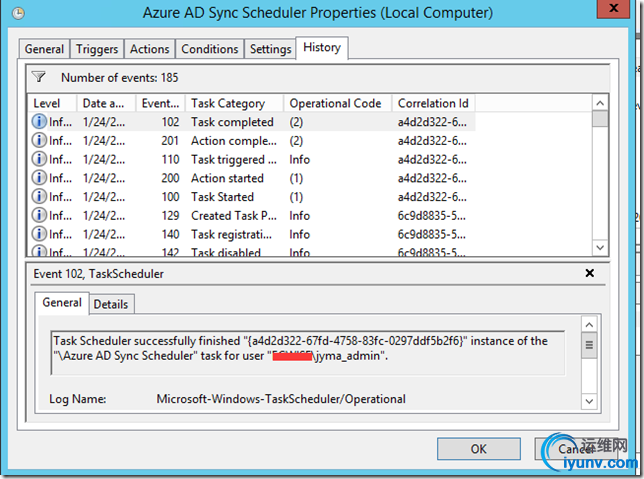Sort by Event ID column header

pyautogui.click(x=161, y=103)
